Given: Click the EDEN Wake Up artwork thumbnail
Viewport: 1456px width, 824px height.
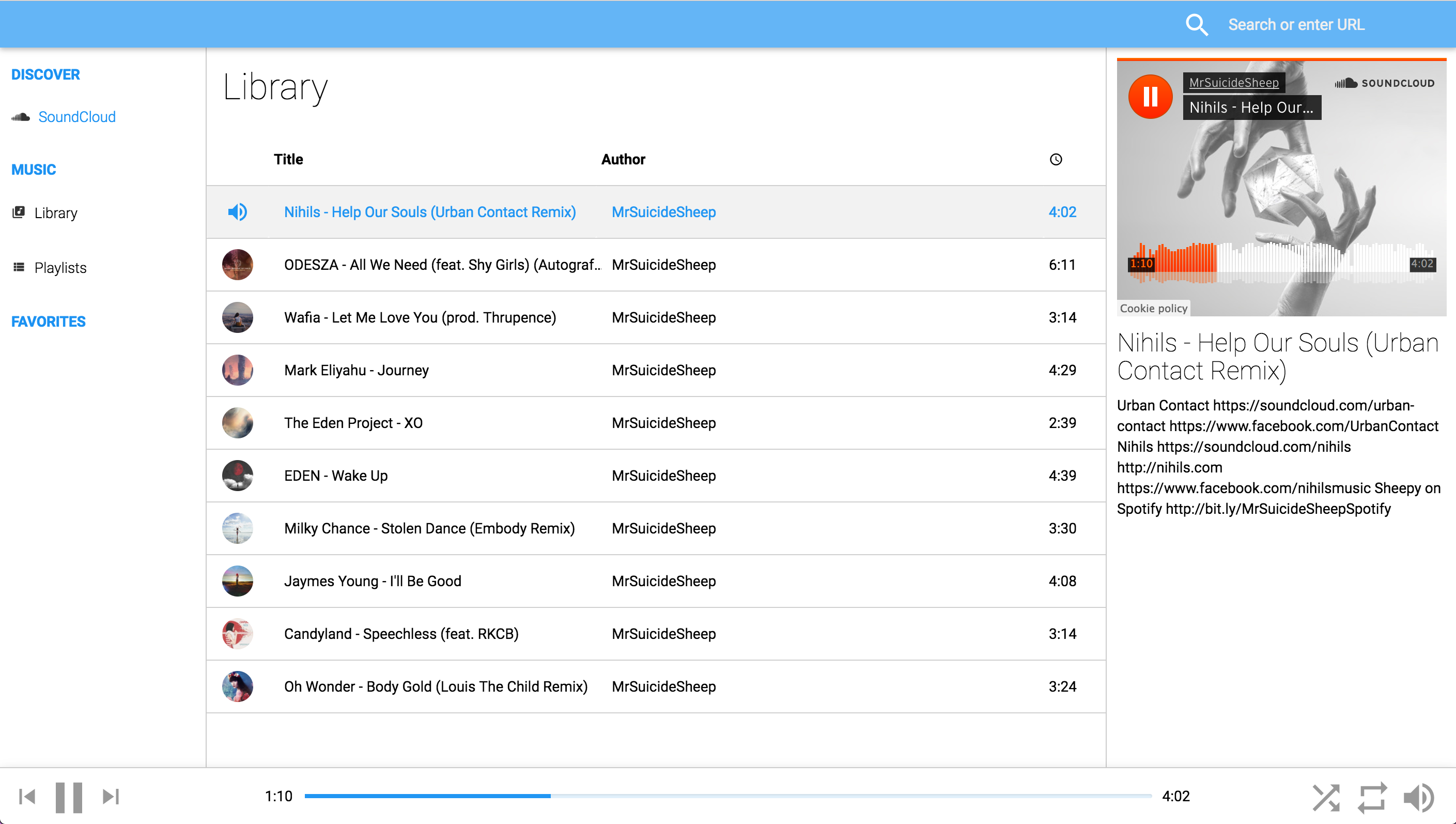Looking at the screenshot, I should click(238, 475).
